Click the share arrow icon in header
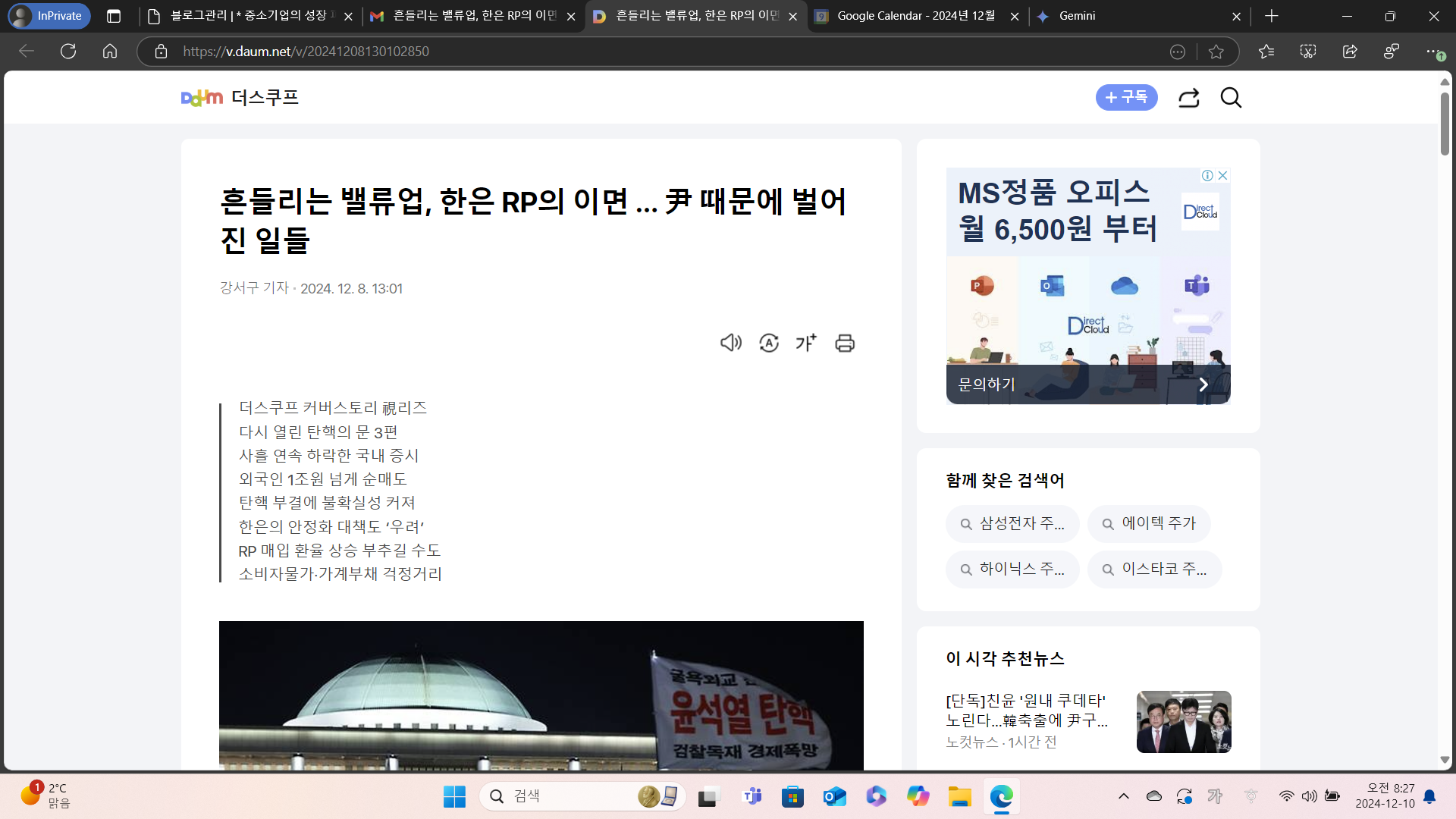This screenshot has height=819, width=1456. (1188, 98)
